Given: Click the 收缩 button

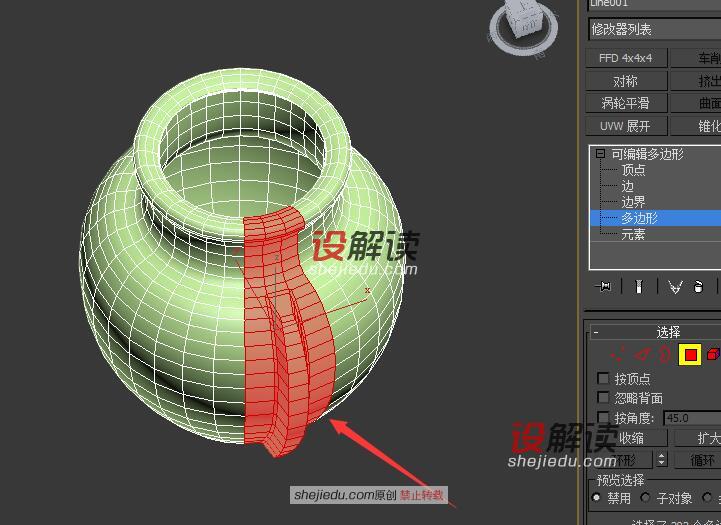Looking at the screenshot, I should (630, 438).
